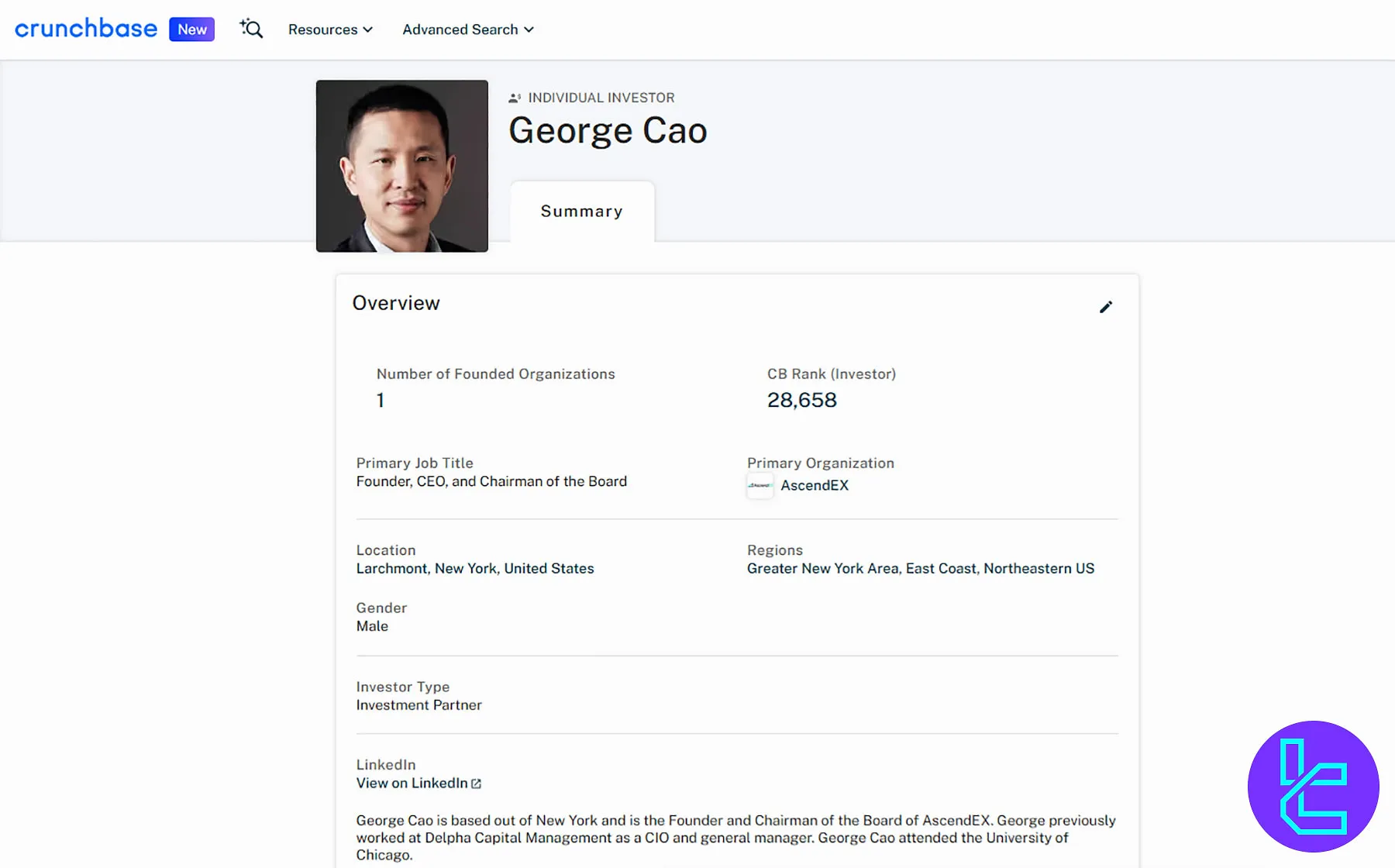The width and height of the screenshot is (1395, 868).
Task: Select the 'Primary Organization' label
Action: [821, 463]
